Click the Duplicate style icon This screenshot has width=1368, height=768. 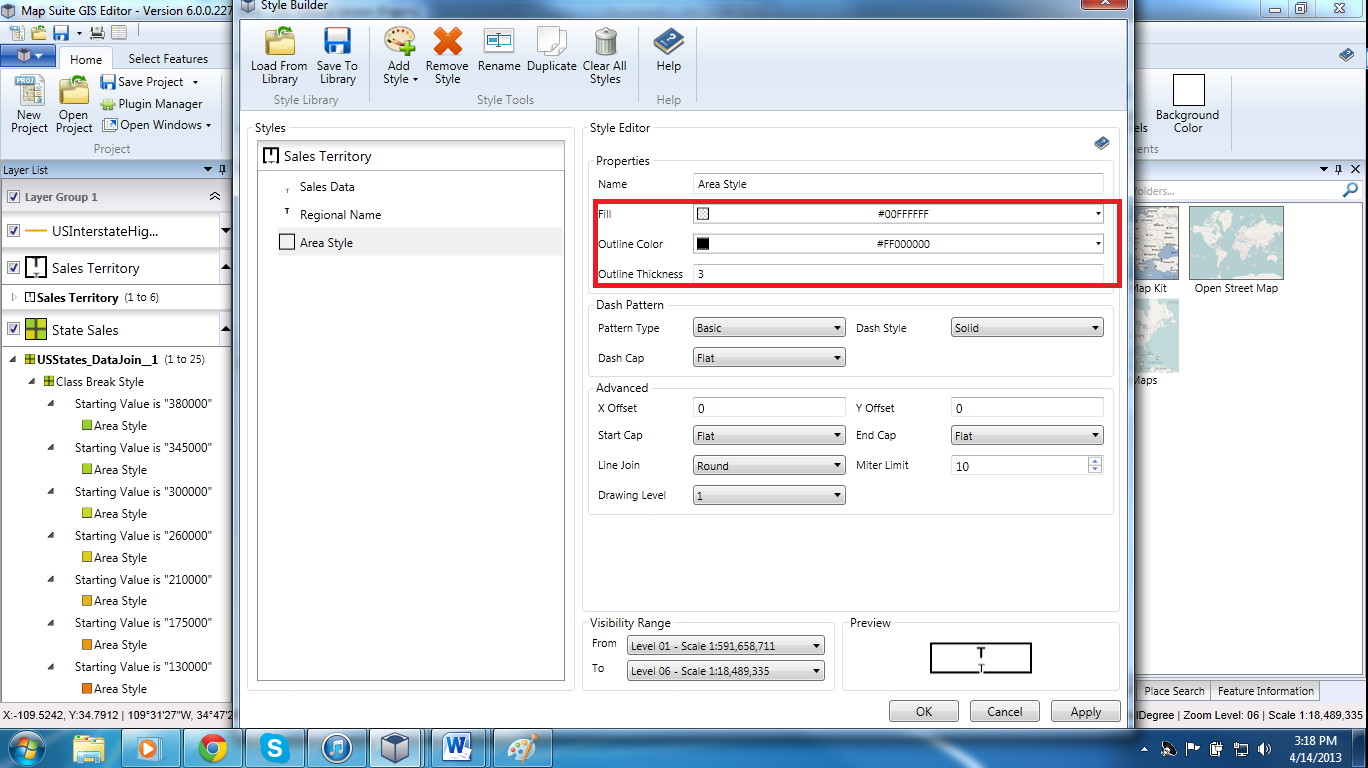(552, 42)
